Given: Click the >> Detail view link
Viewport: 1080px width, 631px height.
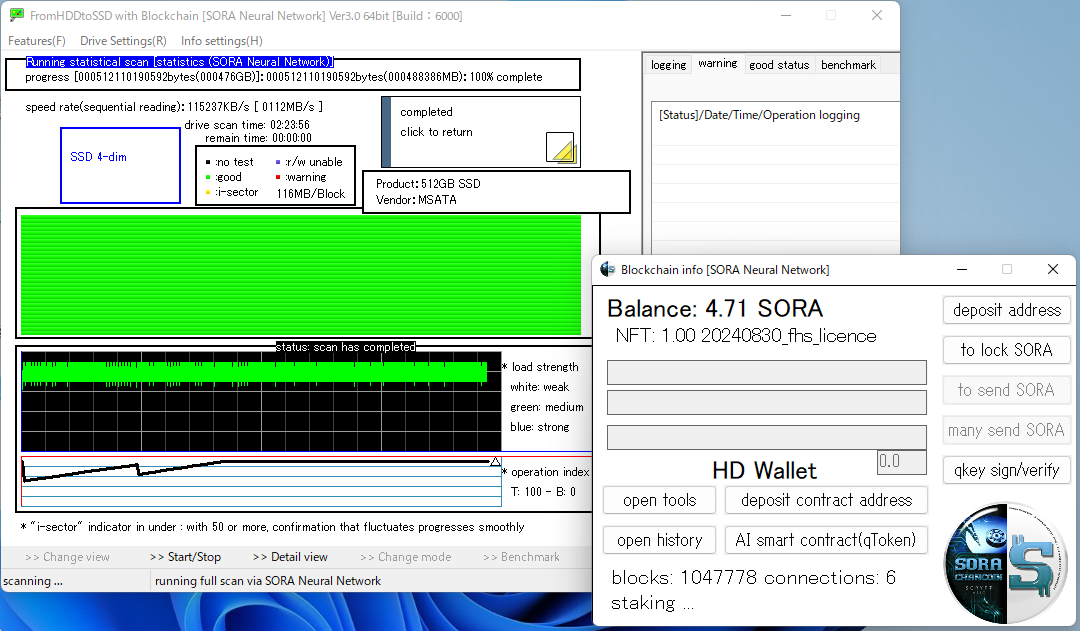Looking at the screenshot, I should pos(290,557).
